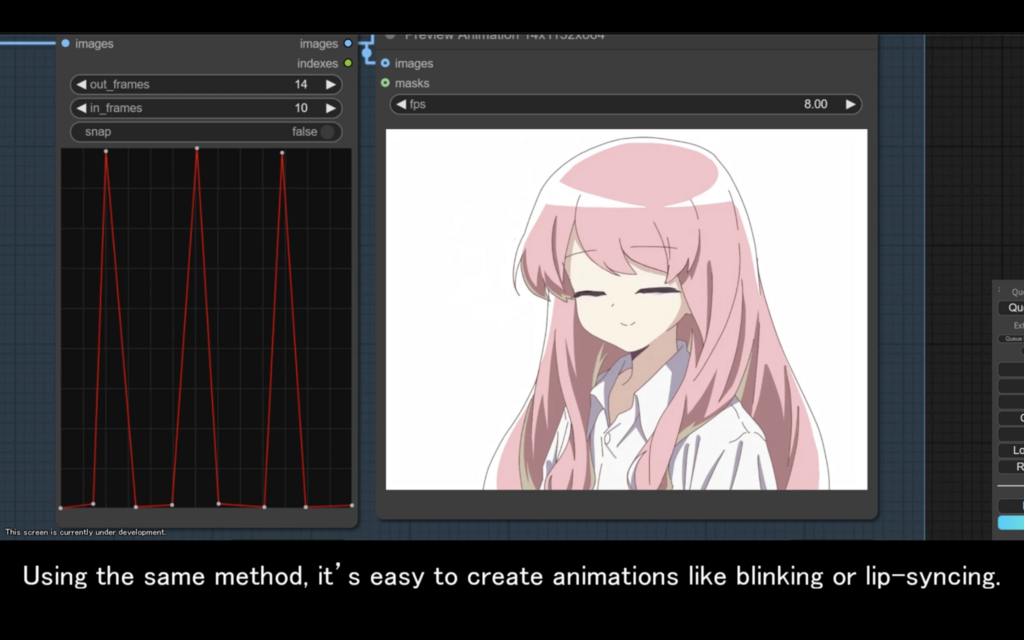Toggle the snap switch

tap(327, 132)
